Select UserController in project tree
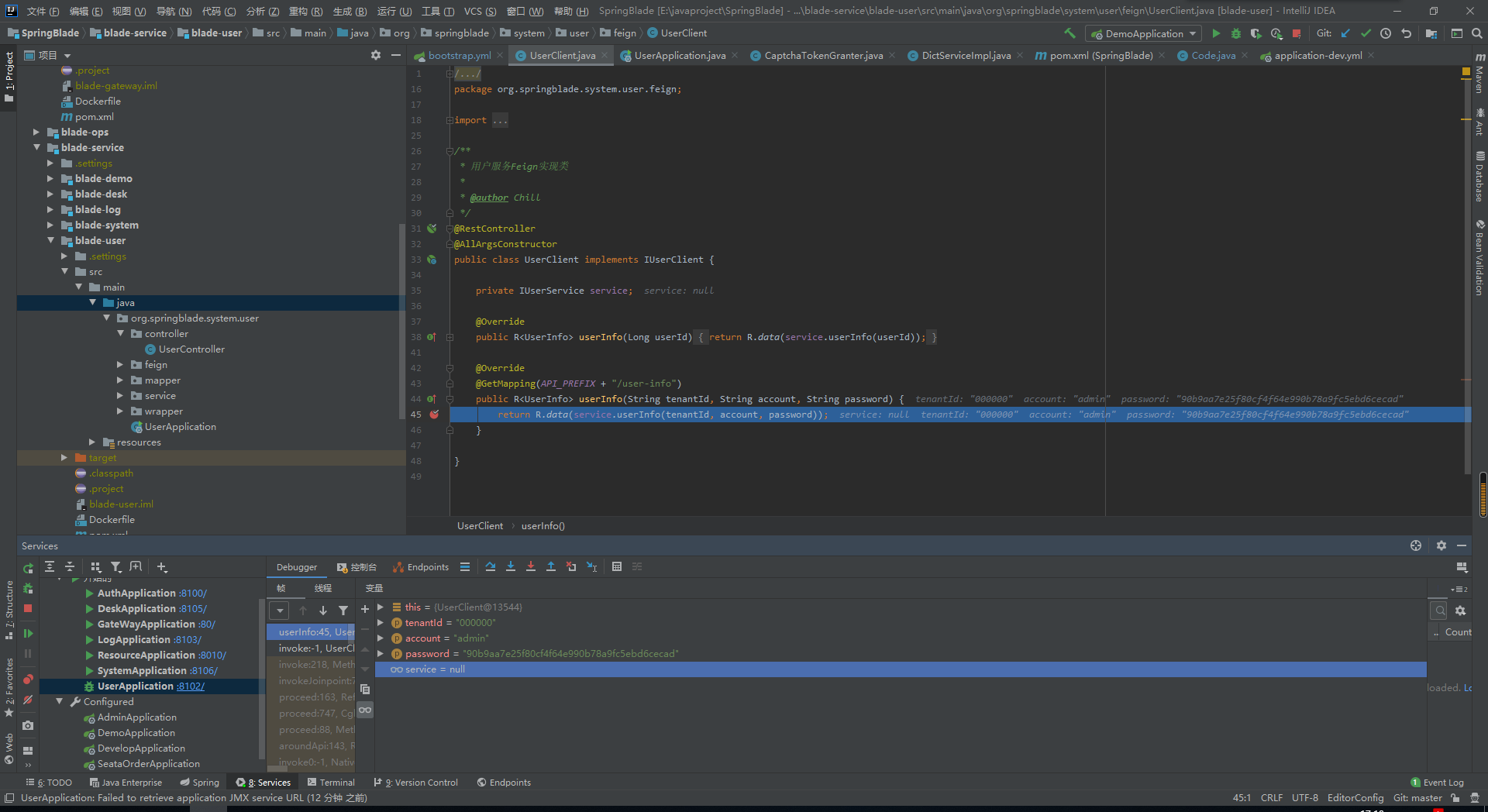Viewport: 1488px width, 812px height. [x=191, y=349]
